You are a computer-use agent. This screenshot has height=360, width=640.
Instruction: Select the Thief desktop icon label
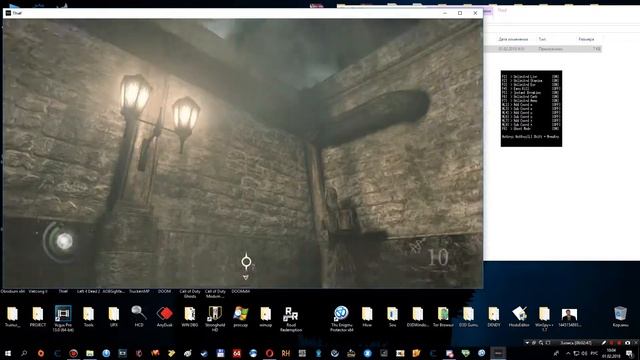click(x=63, y=291)
